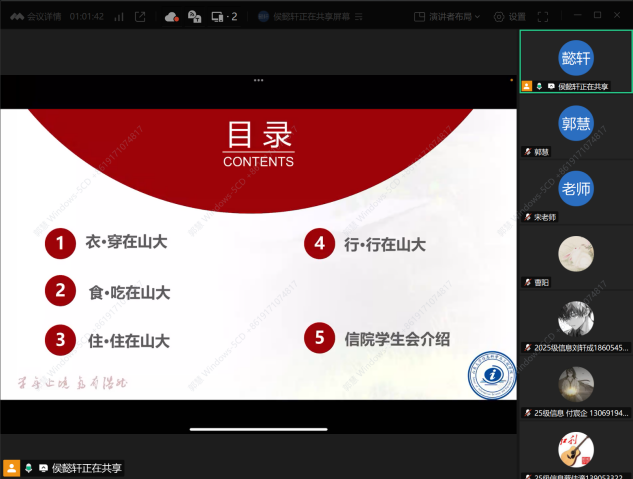
Task: Open the 演讲者布局 layout dropdown
Action: tap(448, 16)
